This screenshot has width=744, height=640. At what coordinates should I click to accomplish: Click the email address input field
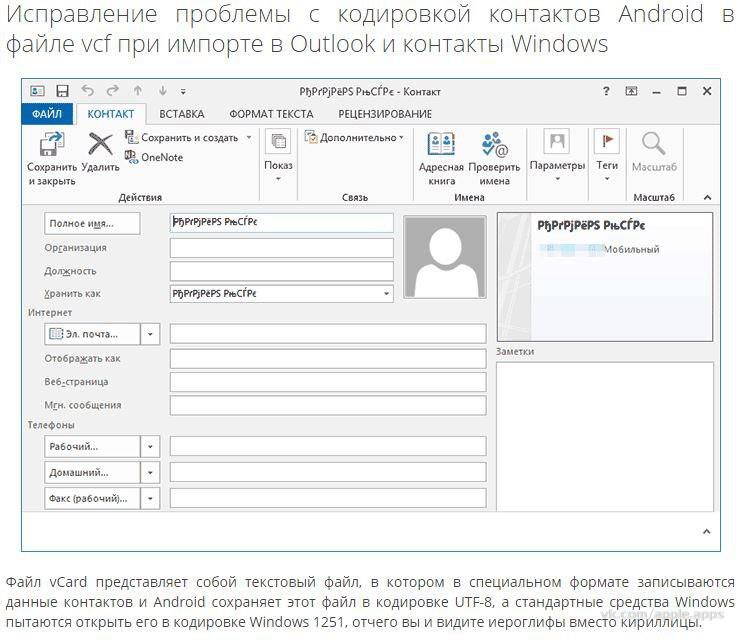(x=328, y=334)
